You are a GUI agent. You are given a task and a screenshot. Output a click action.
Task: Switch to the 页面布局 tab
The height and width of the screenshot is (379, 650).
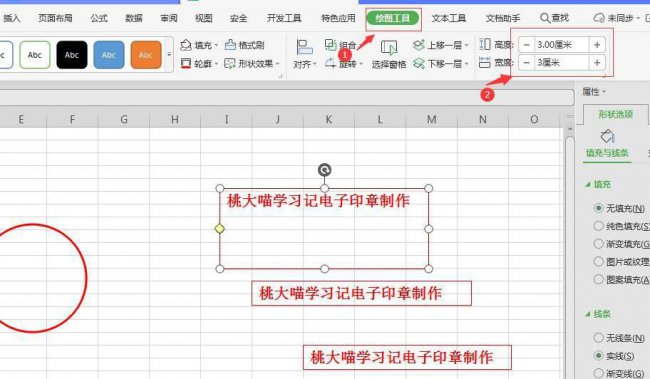(55, 18)
